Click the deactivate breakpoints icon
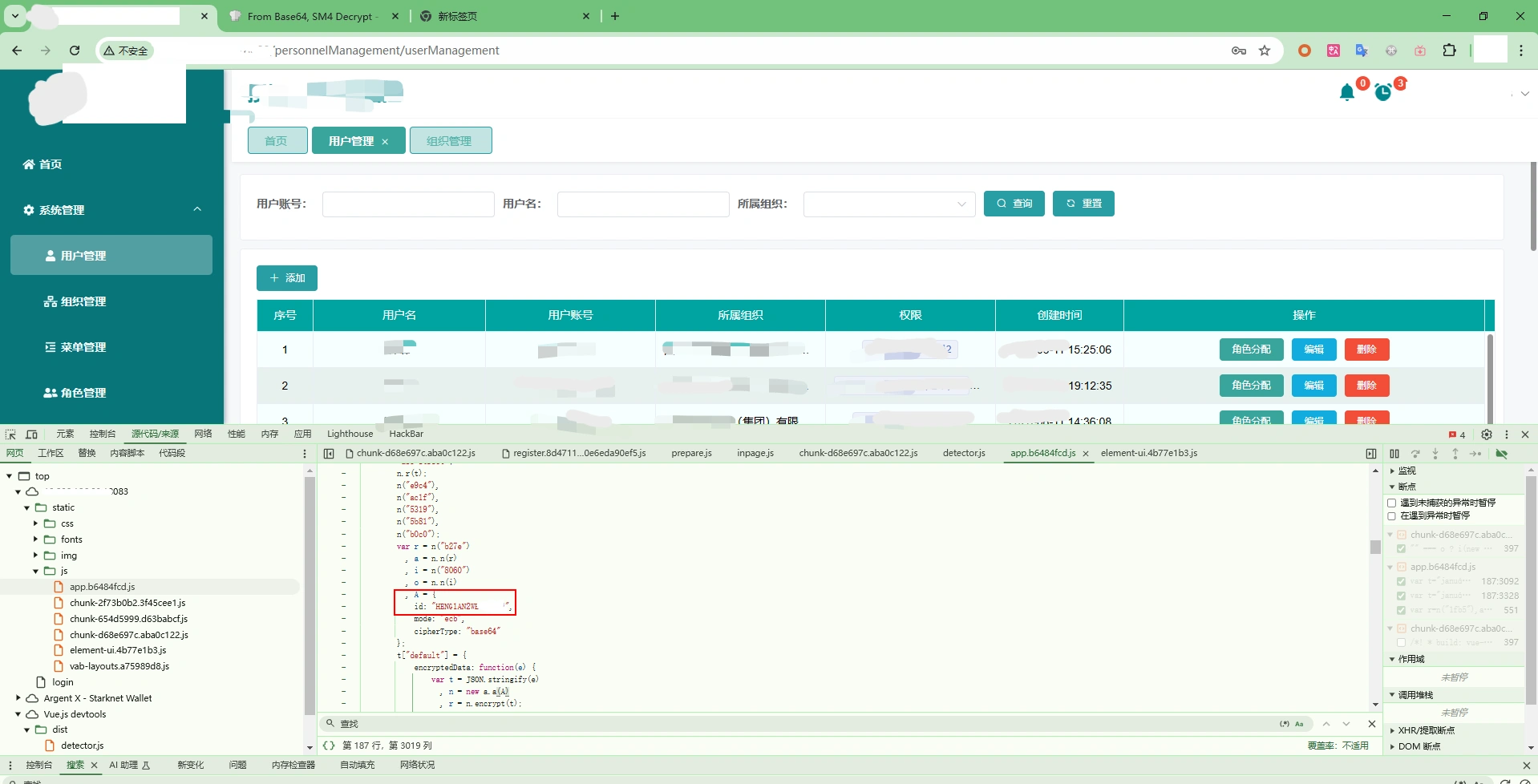Image resolution: width=1538 pixels, height=784 pixels. pos(1501,454)
